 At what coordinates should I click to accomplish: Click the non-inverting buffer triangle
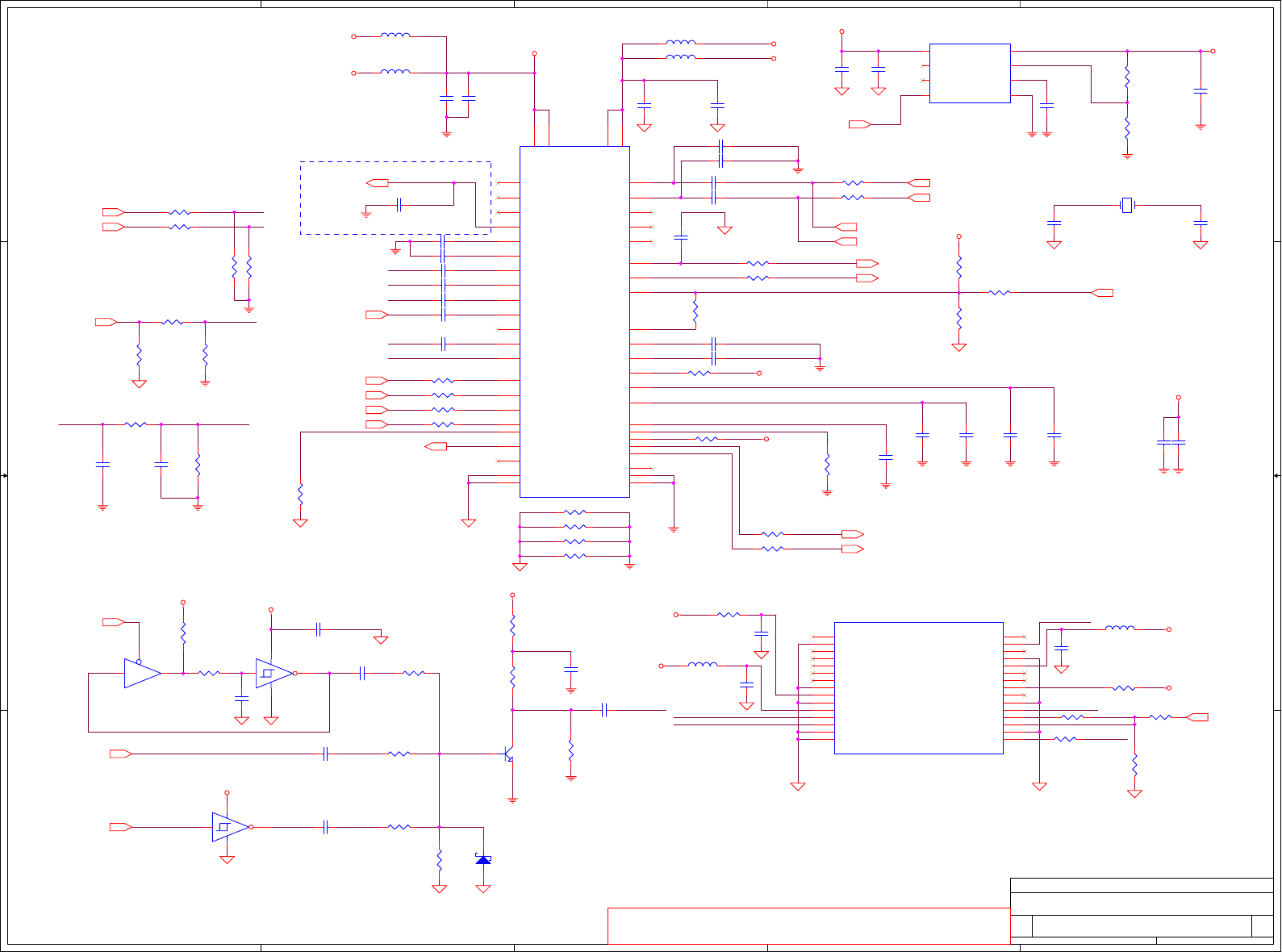tap(143, 673)
